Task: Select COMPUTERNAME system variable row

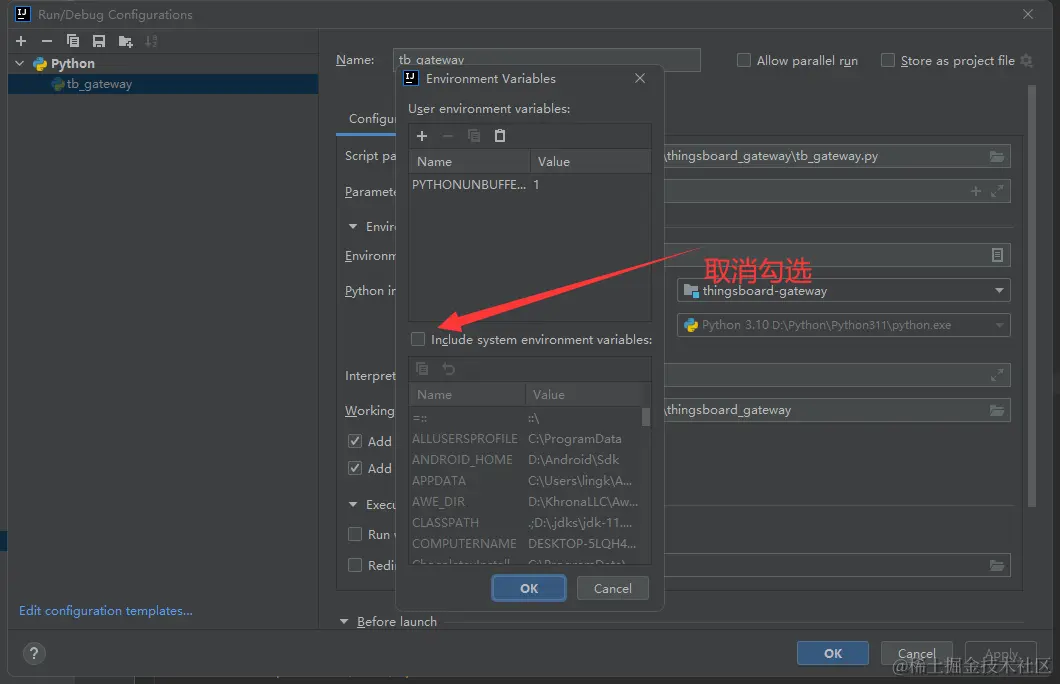Action: [x=526, y=543]
